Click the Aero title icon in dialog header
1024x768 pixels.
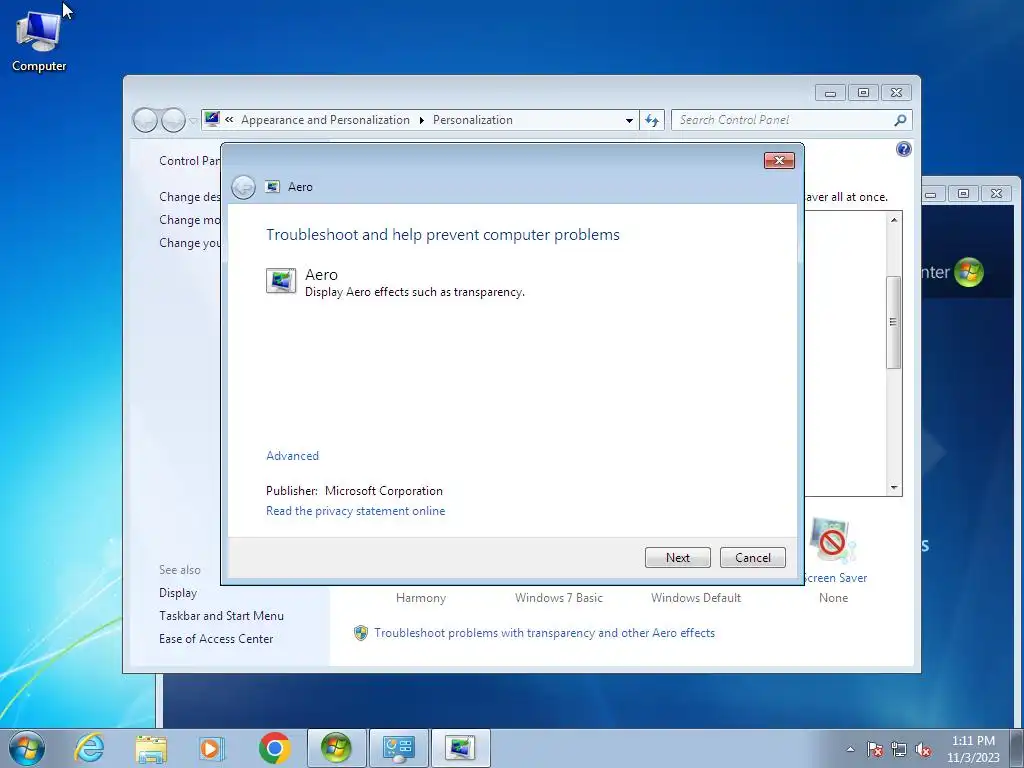click(x=272, y=187)
